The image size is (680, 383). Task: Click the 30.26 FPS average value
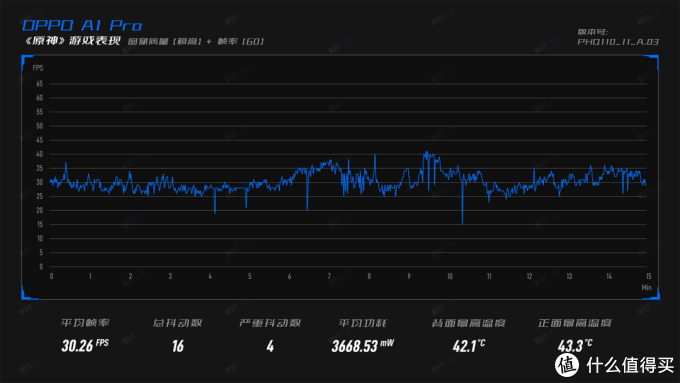click(x=85, y=346)
